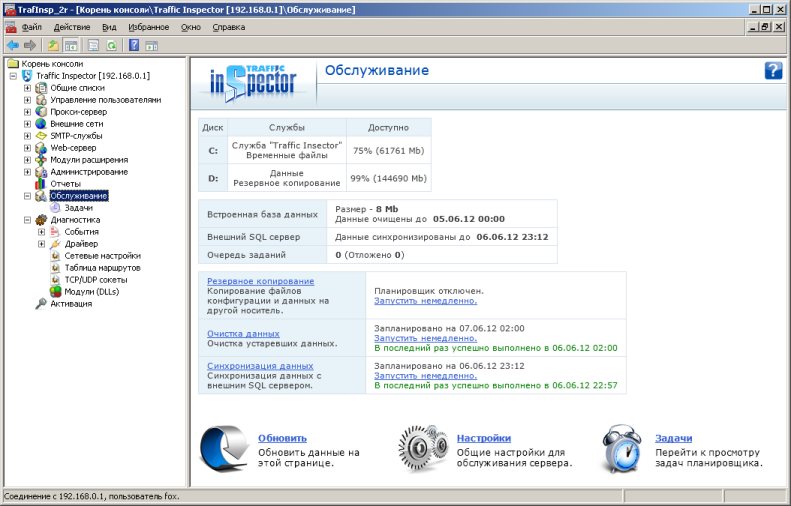Open the Избранное menu
Image resolution: width=791 pixels, height=506 pixels.
(x=148, y=27)
